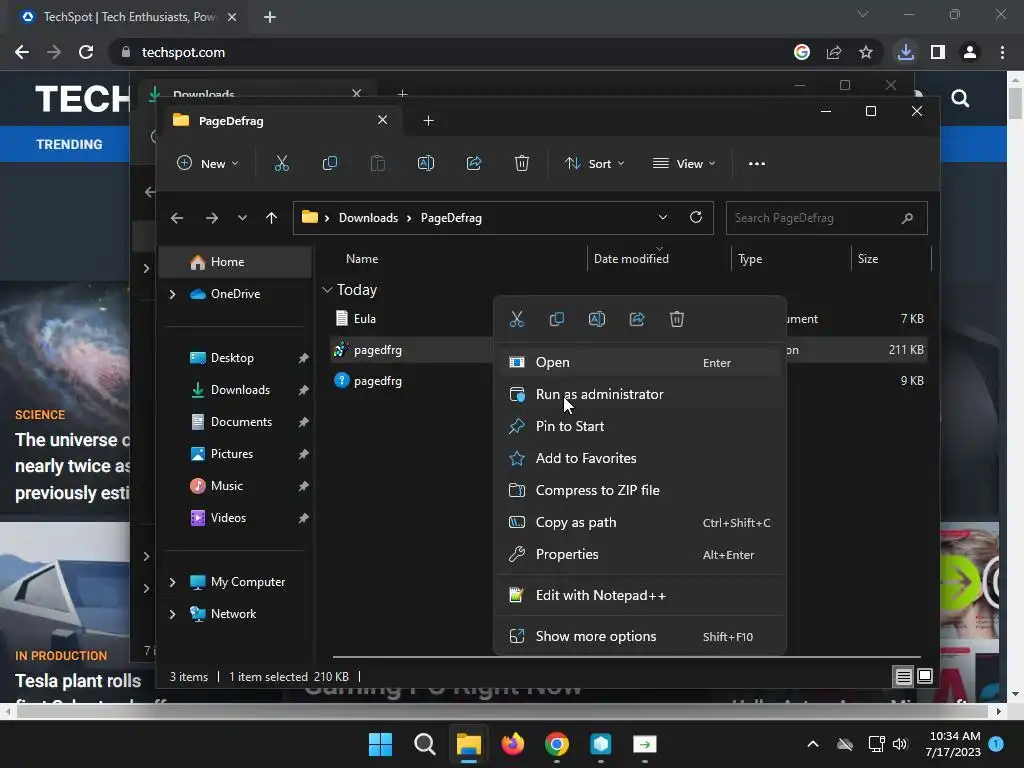1024x768 pixels.
Task: Show hidden system tray icons
Action: tap(813, 744)
